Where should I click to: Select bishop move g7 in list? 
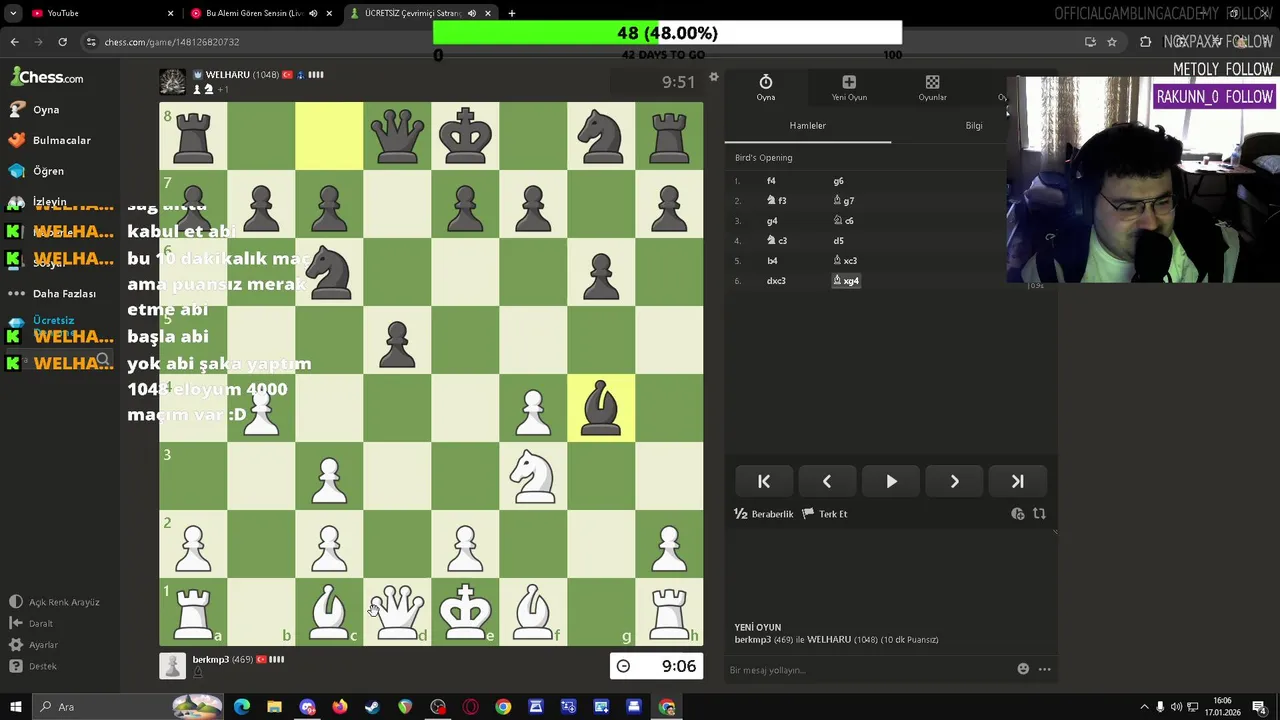(x=844, y=201)
